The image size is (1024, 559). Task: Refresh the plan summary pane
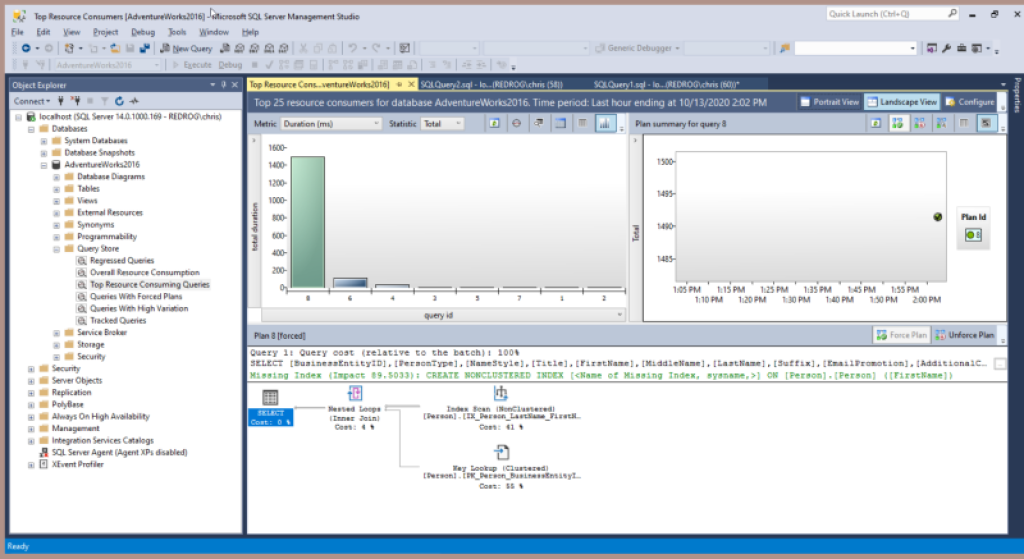pyautogui.click(x=876, y=123)
